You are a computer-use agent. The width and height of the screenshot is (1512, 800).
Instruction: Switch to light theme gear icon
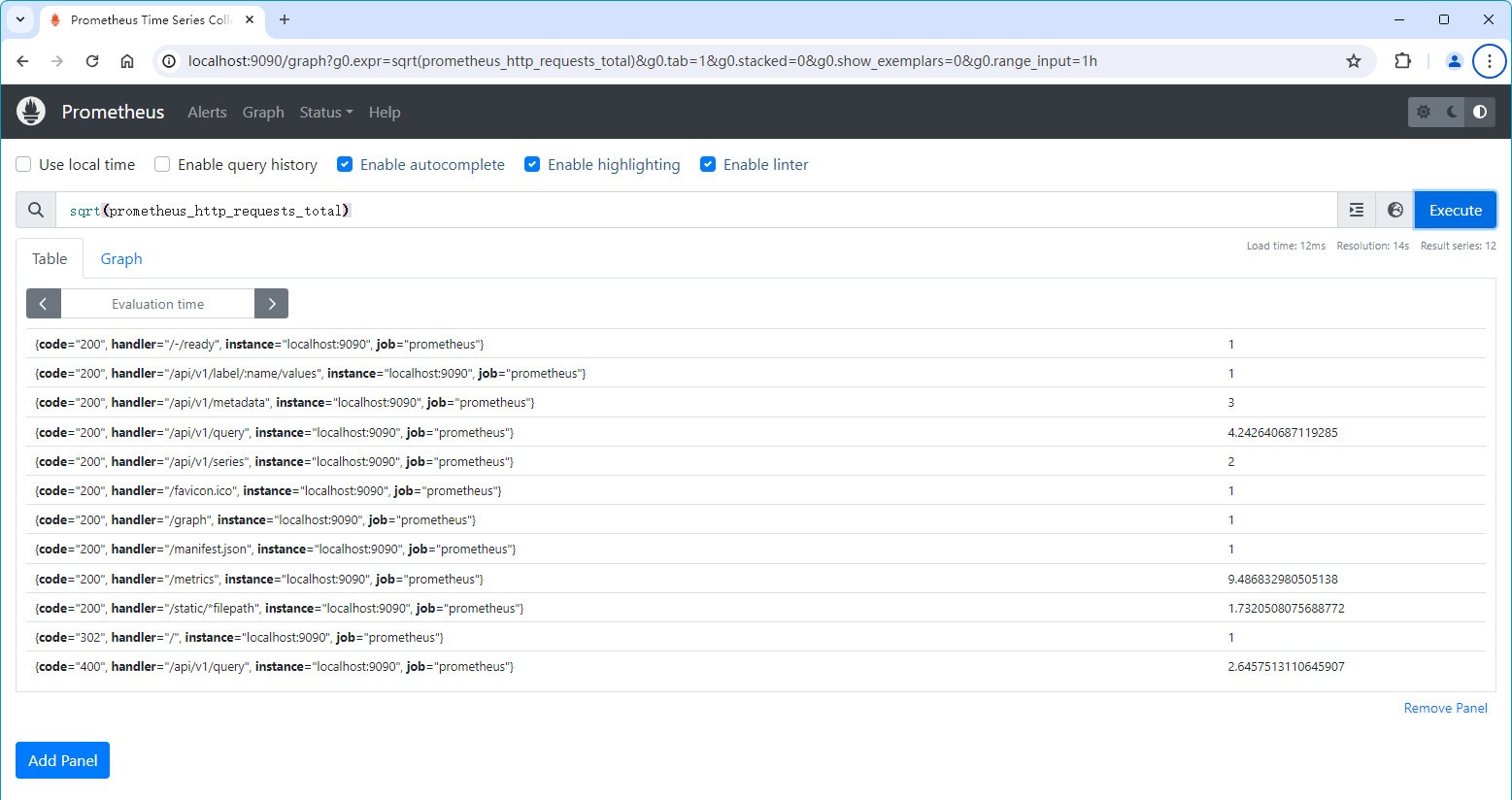1424,112
